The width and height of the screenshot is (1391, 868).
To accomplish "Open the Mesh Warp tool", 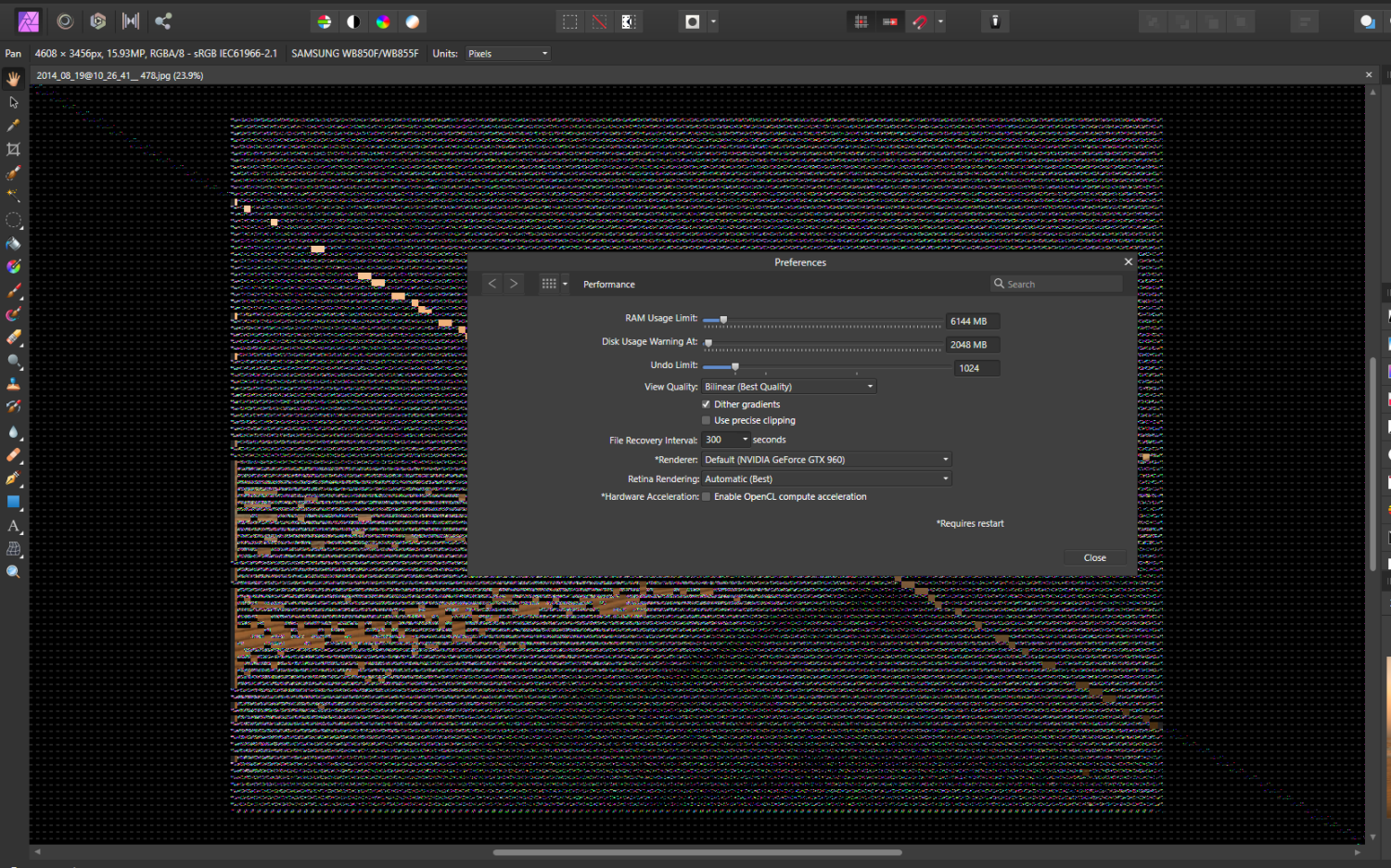I will point(13,548).
